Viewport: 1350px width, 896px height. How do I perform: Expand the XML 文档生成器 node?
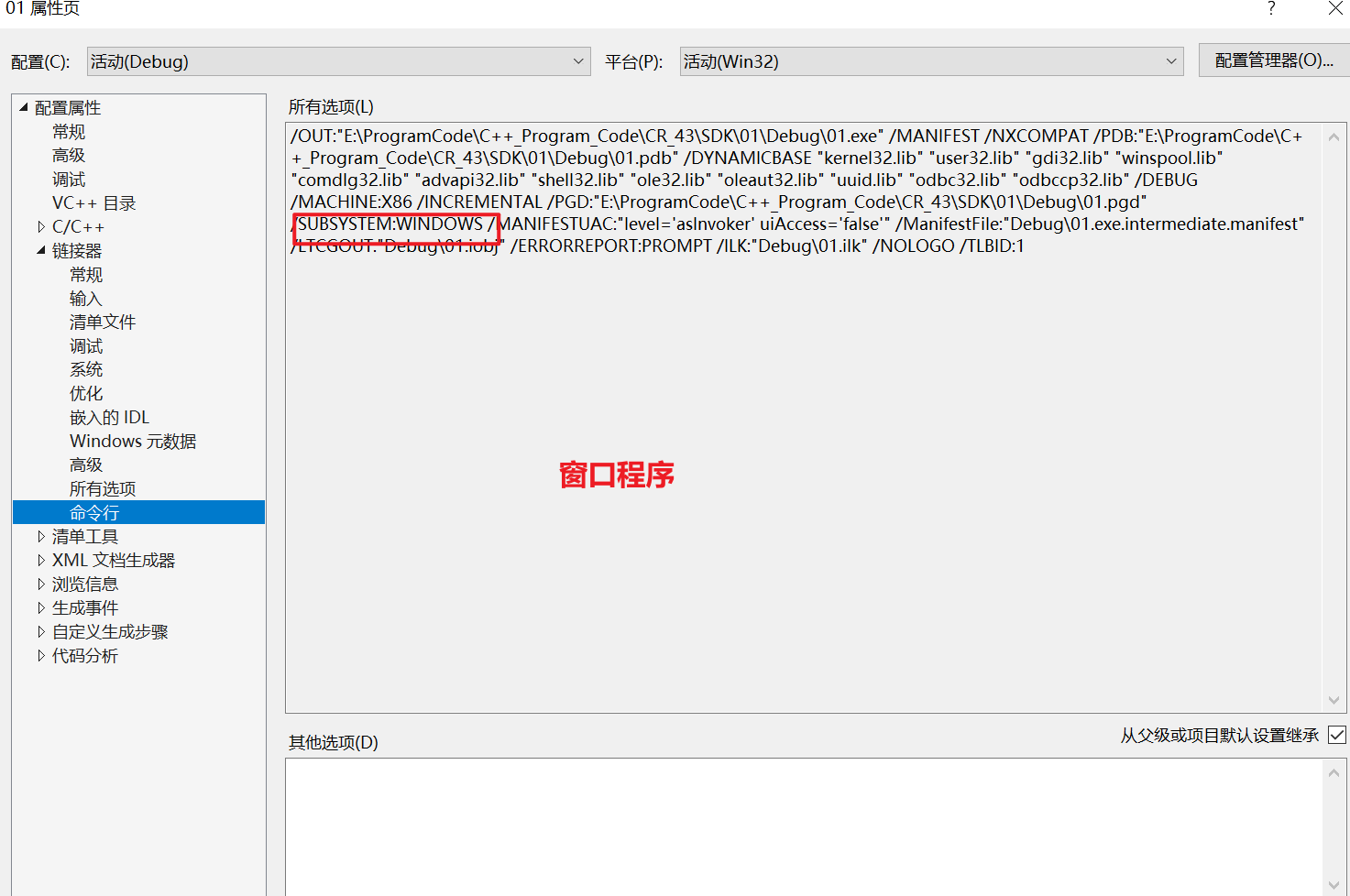40,560
